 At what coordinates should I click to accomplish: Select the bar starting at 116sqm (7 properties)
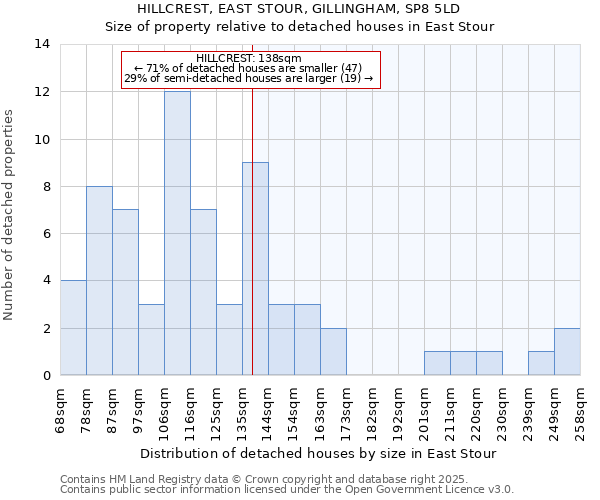click(204, 292)
